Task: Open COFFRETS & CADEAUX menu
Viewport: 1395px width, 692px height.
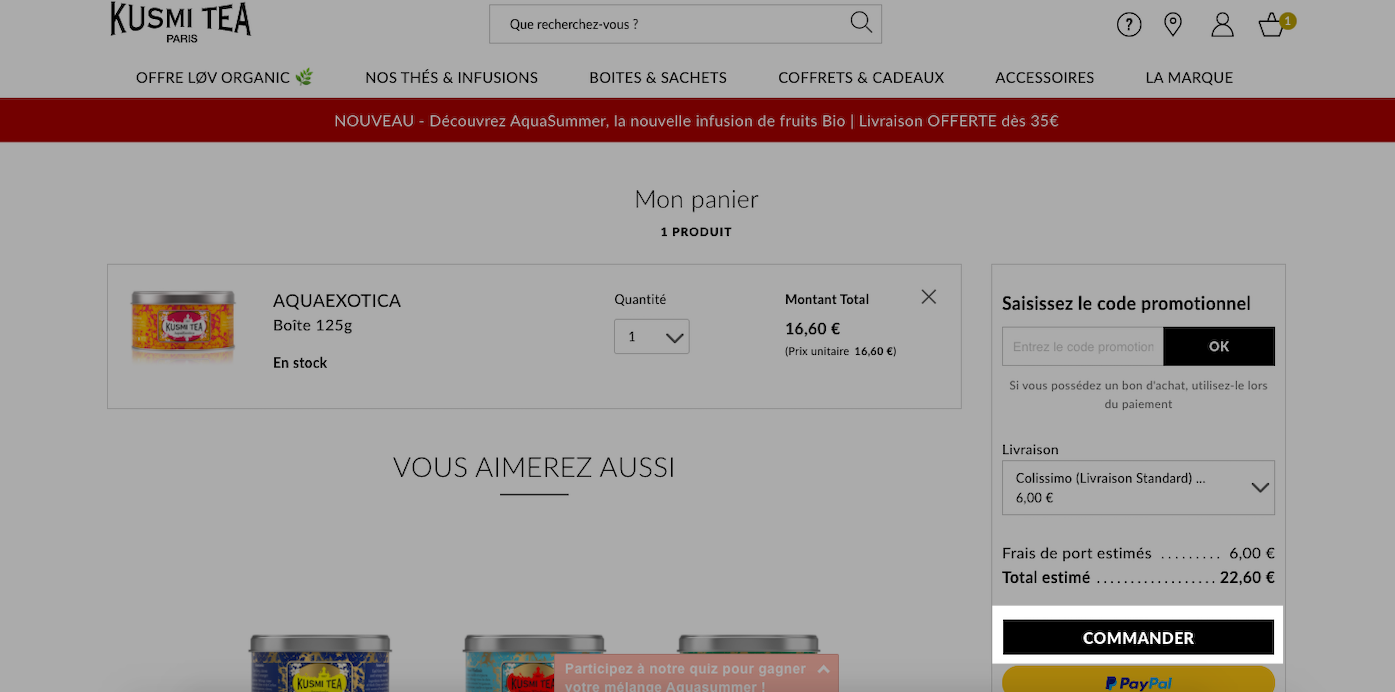Action: [861, 77]
